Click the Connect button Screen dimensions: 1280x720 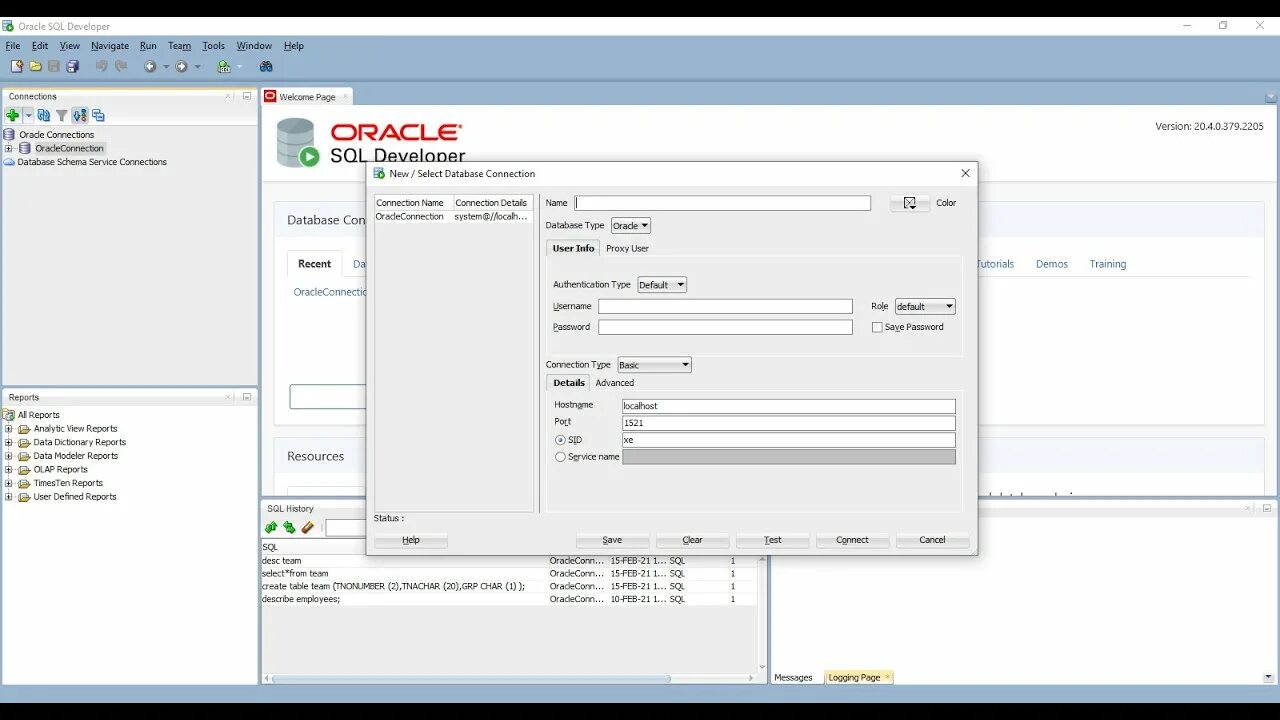(x=852, y=540)
